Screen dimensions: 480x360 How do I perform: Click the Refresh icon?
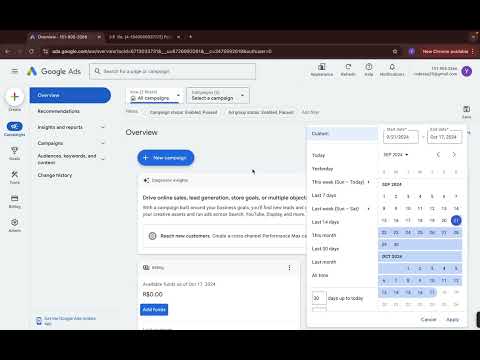tap(348, 70)
